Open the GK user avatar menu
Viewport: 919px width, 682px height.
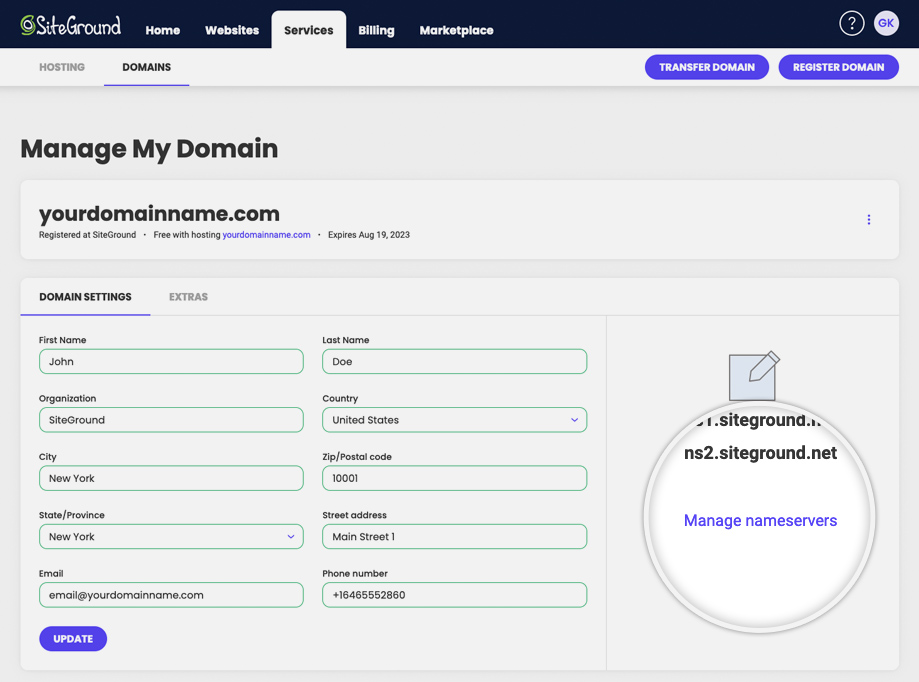pyautogui.click(x=886, y=23)
